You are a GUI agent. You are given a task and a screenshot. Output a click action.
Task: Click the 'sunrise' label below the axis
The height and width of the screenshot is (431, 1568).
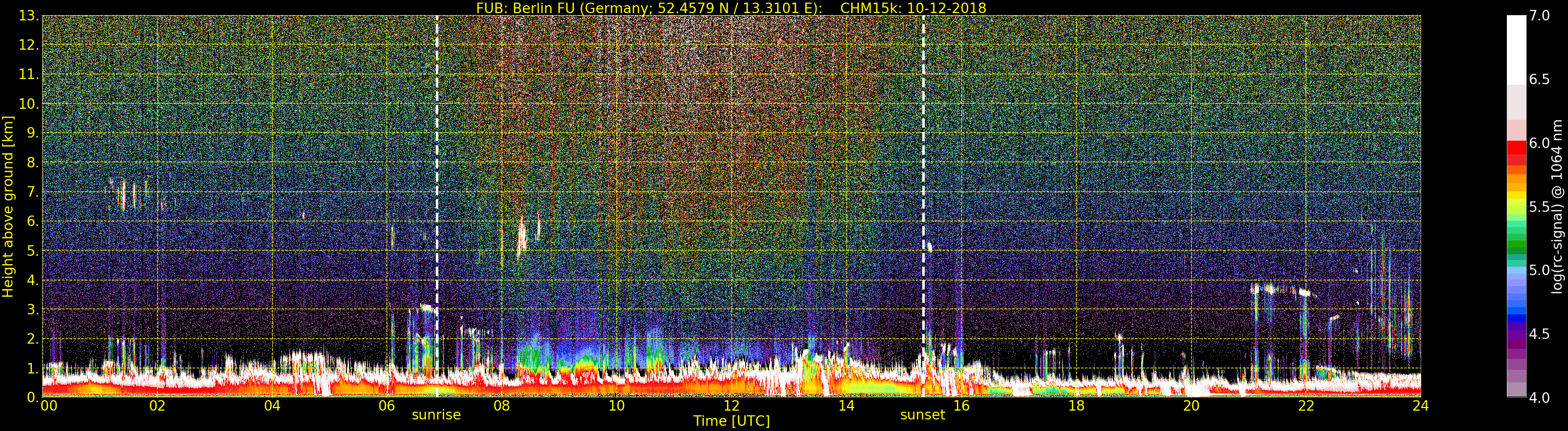[436, 415]
